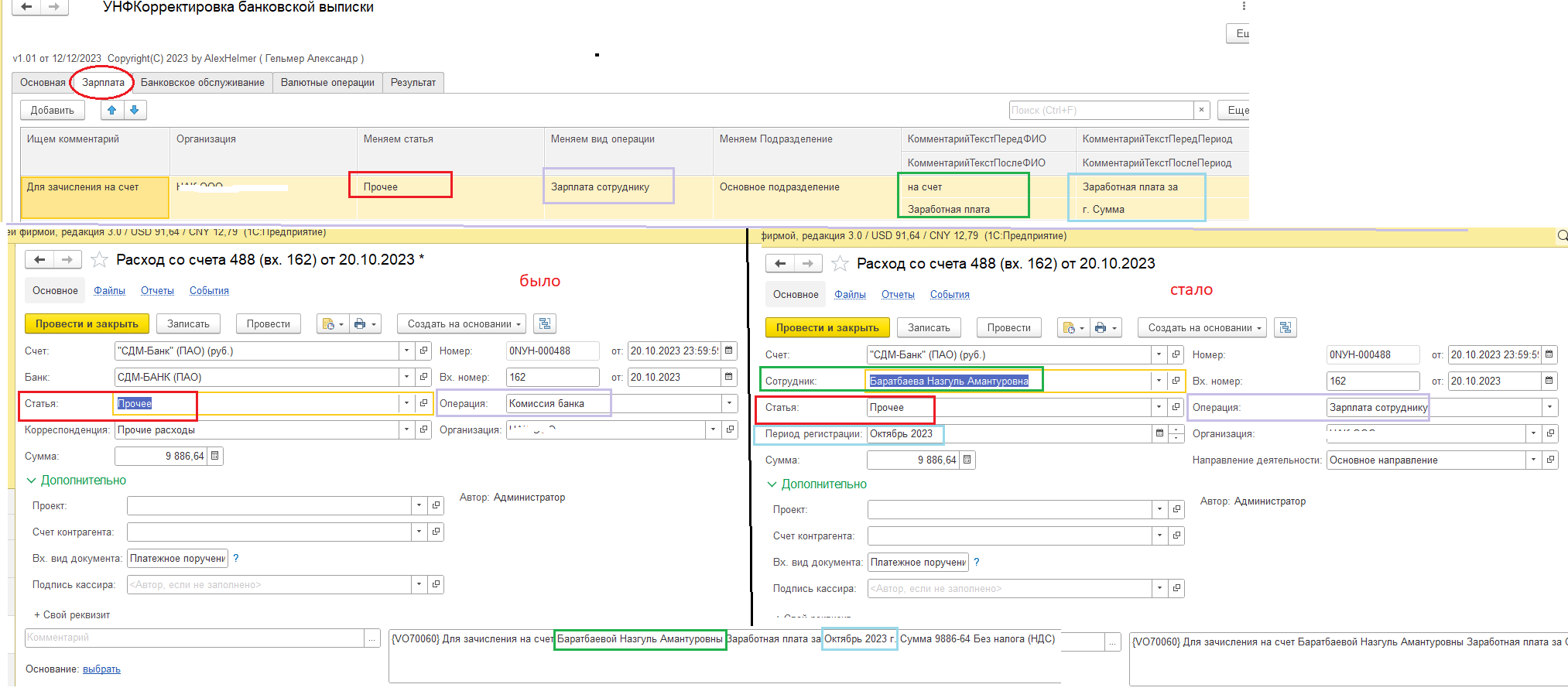
Task: Clear the search field with the x button
Action: coord(1201,110)
